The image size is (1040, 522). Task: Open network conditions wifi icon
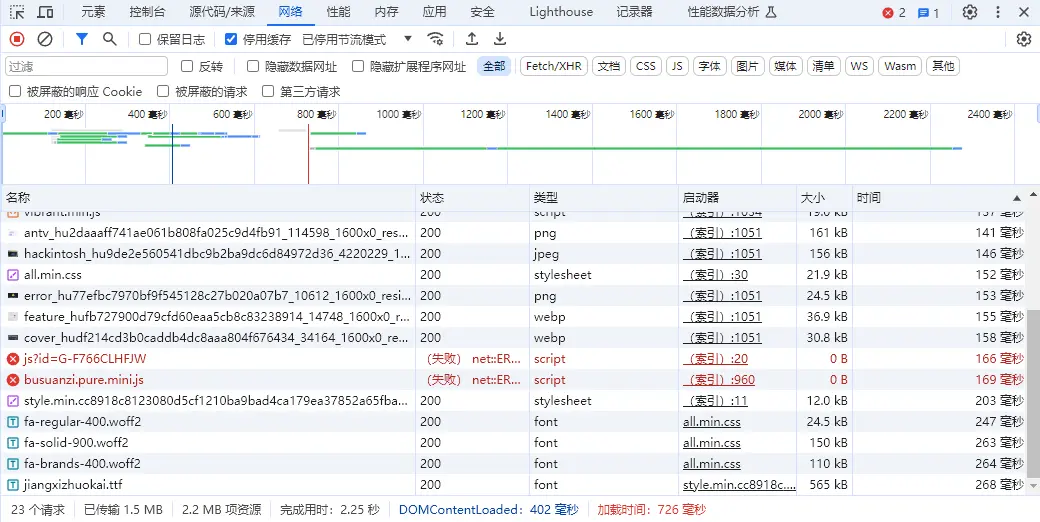(x=435, y=39)
